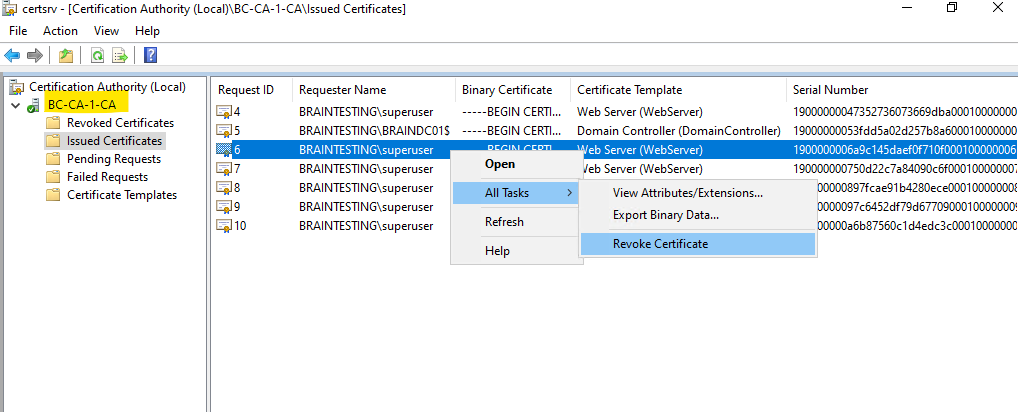Click certificate icon for request ID 7
This screenshot has height=412, width=1018.
(x=224, y=169)
